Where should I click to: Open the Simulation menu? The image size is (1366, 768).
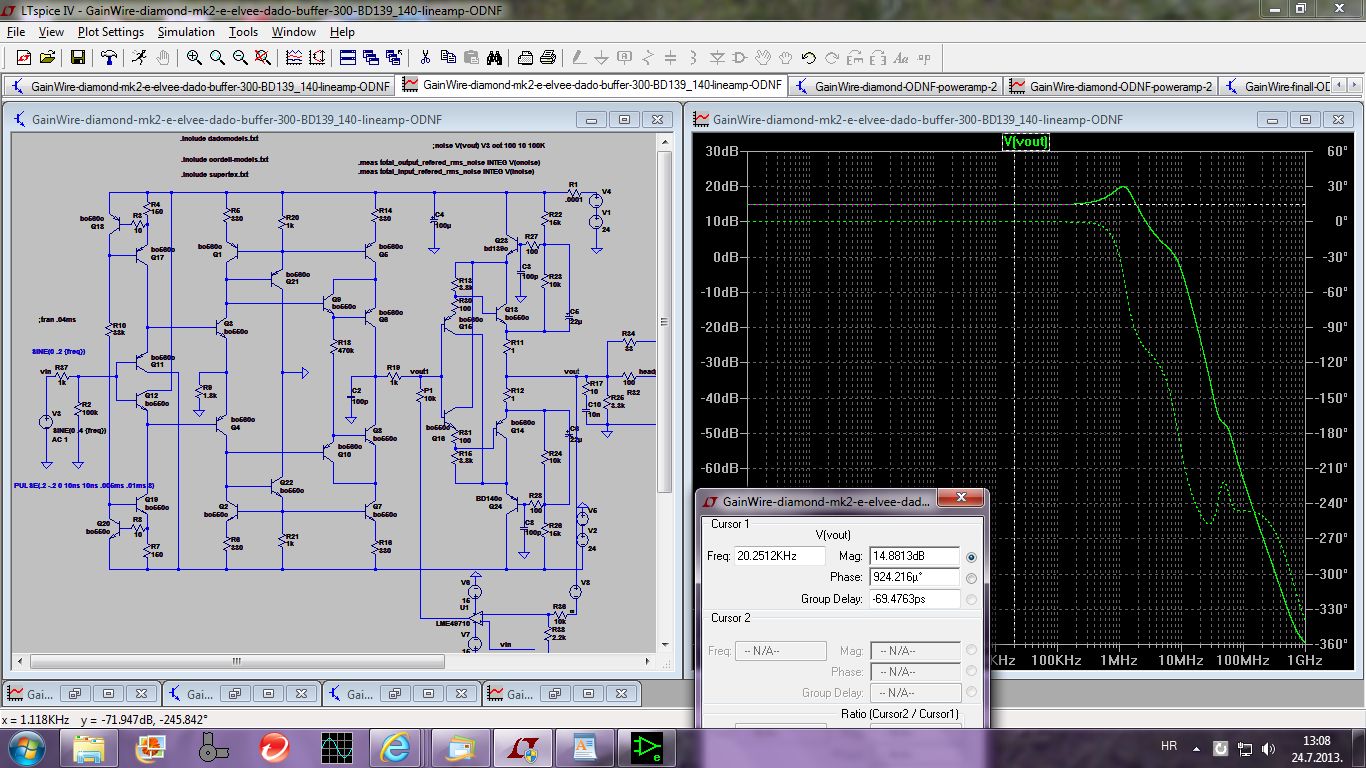pos(186,32)
